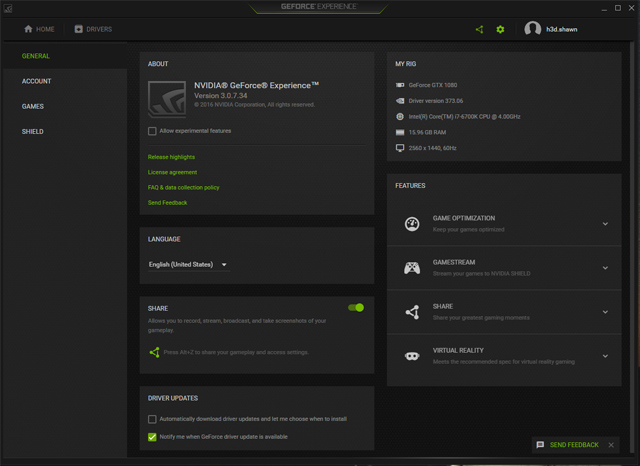
Task: Uncheck Notify me when driver update available
Action: click(152, 437)
